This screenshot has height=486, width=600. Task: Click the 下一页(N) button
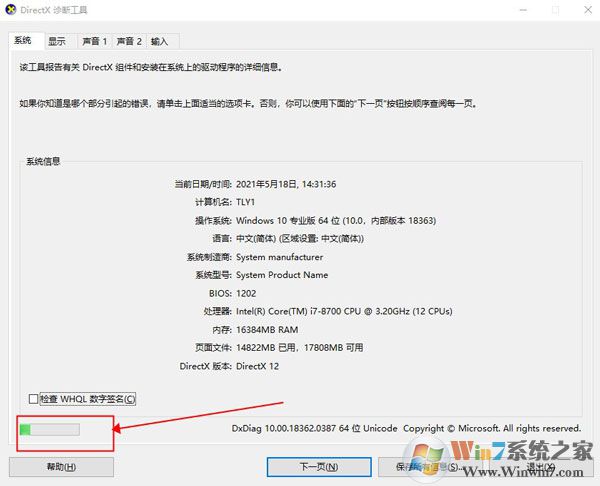pyautogui.click(x=319, y=467)
